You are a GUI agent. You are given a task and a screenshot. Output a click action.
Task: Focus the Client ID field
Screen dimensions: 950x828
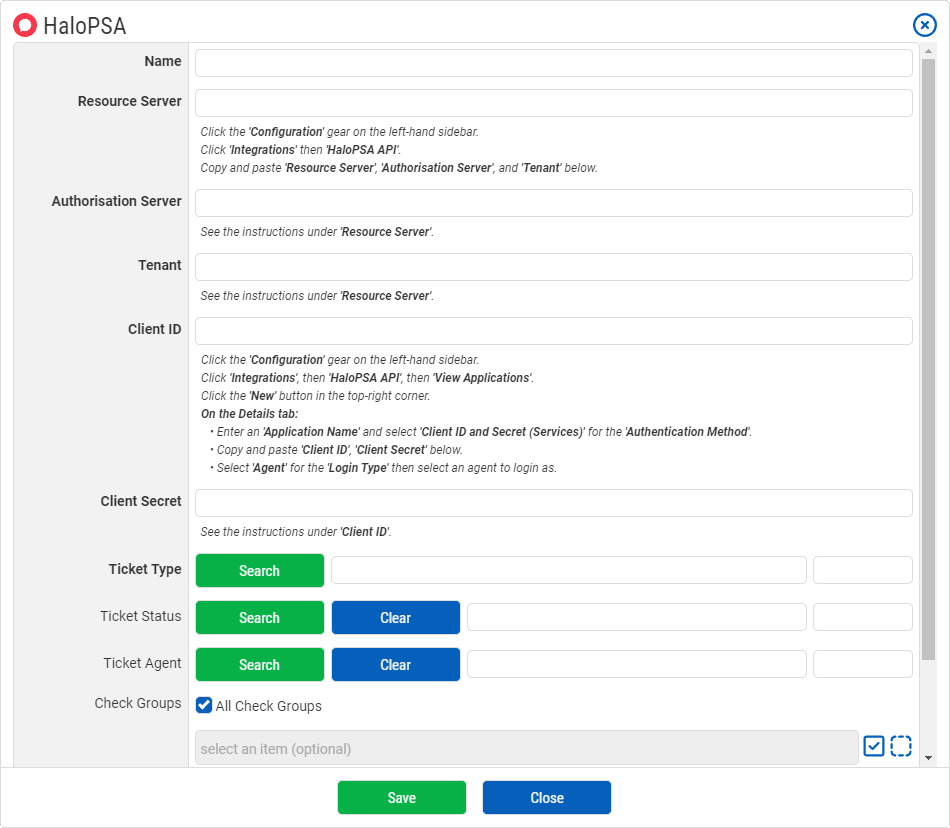click(553, 331)
